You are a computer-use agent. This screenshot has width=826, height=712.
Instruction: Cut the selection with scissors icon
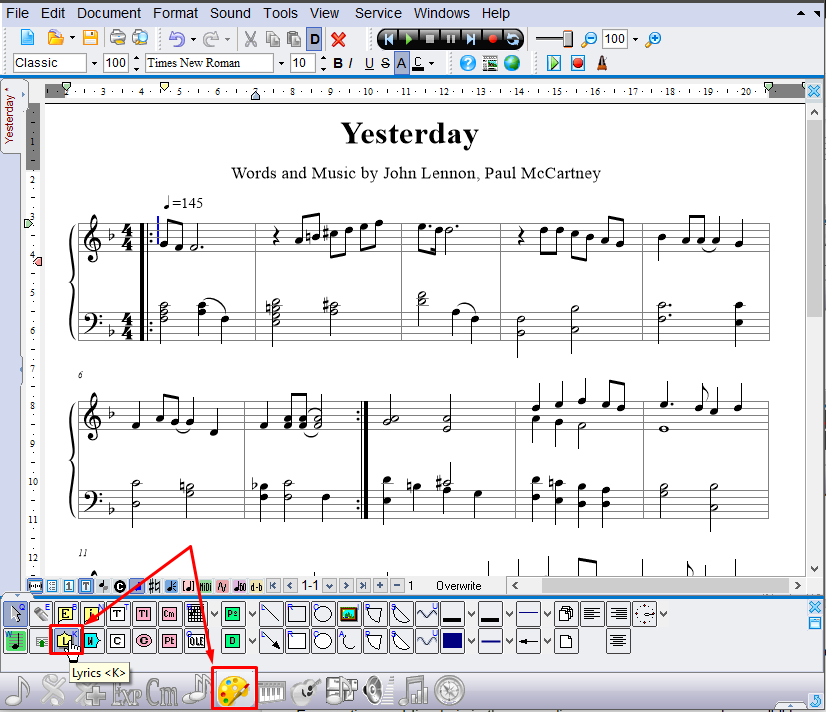point(250,39)
